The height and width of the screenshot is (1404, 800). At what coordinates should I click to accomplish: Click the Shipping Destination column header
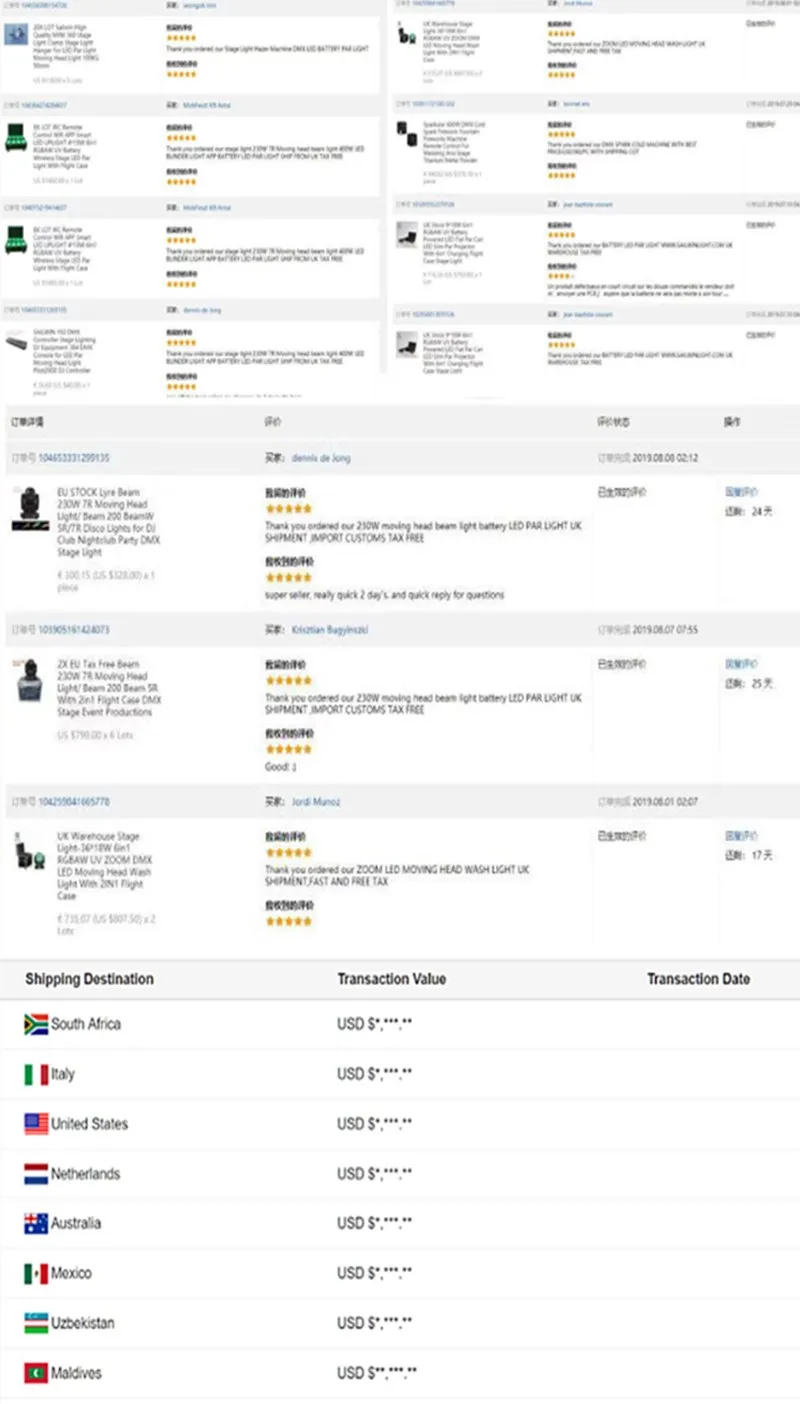(90, 979)
